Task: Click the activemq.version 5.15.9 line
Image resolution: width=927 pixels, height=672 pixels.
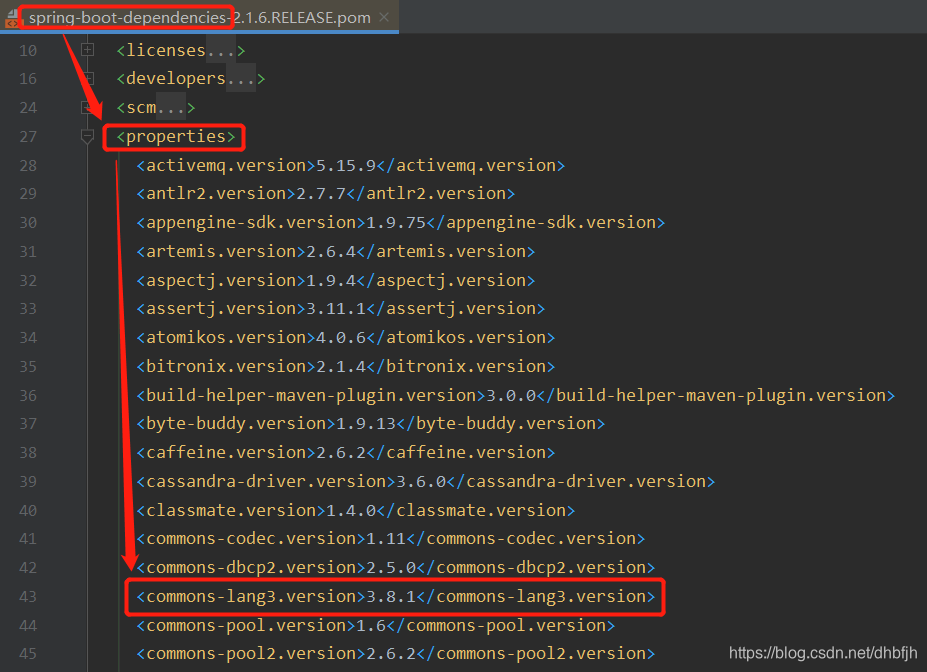Action: pyautogui.click(x=351, y=165)
